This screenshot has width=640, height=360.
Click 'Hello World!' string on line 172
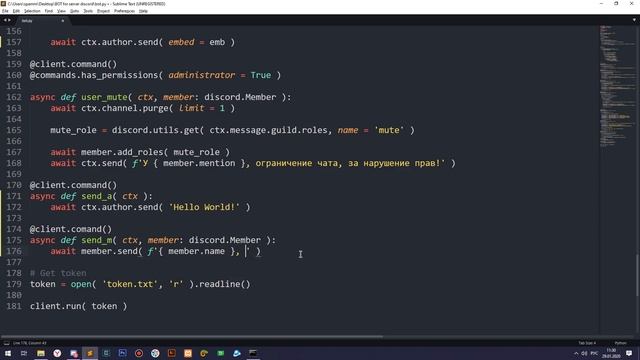pos(204,207)
